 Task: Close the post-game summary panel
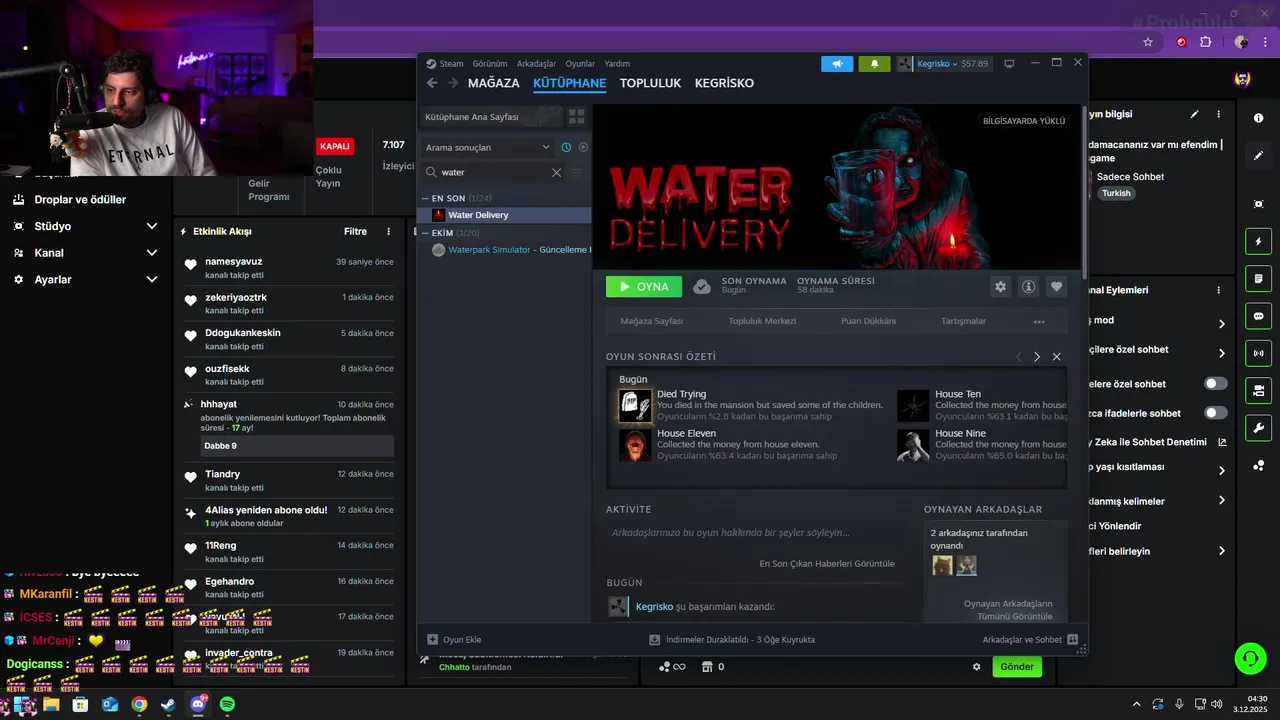tap(1056, 357)
